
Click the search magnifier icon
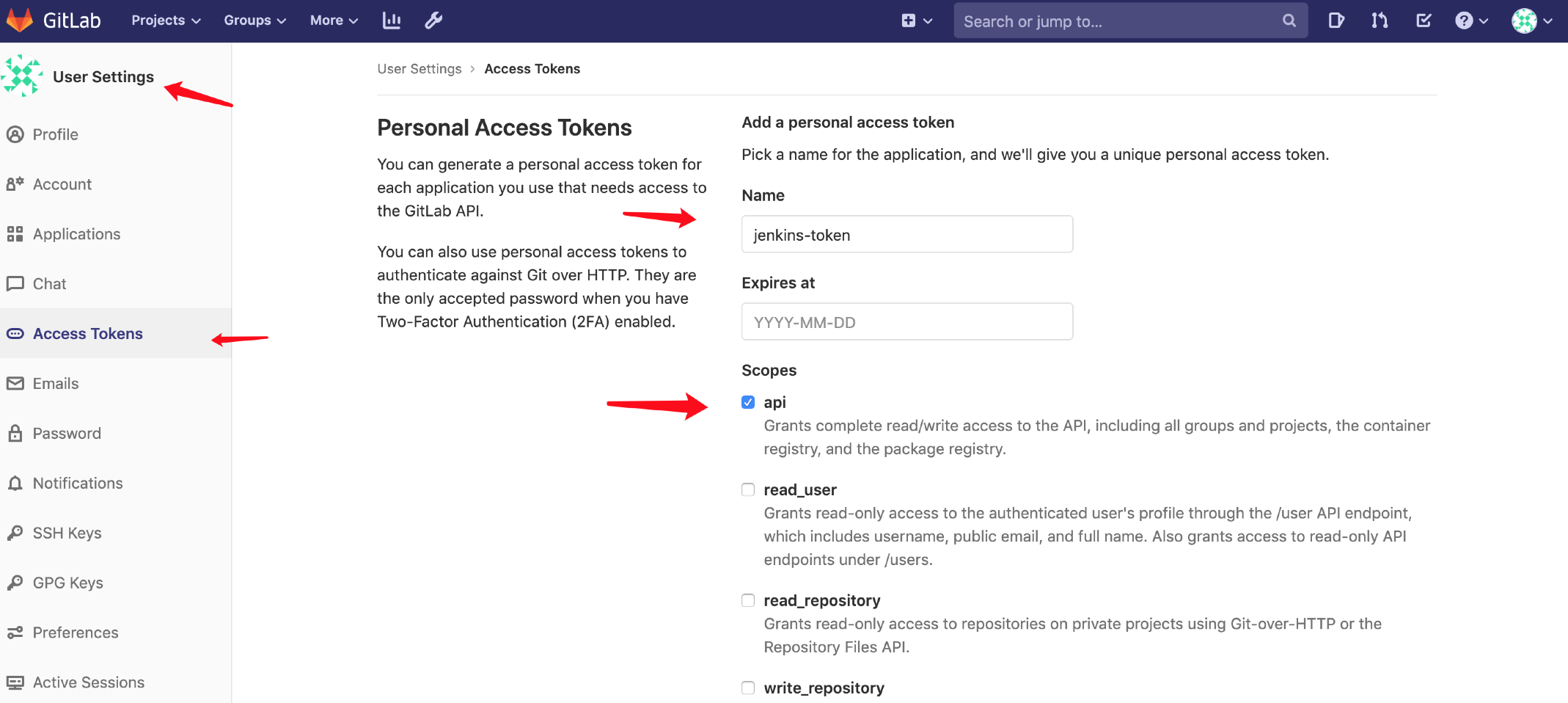1289,21
